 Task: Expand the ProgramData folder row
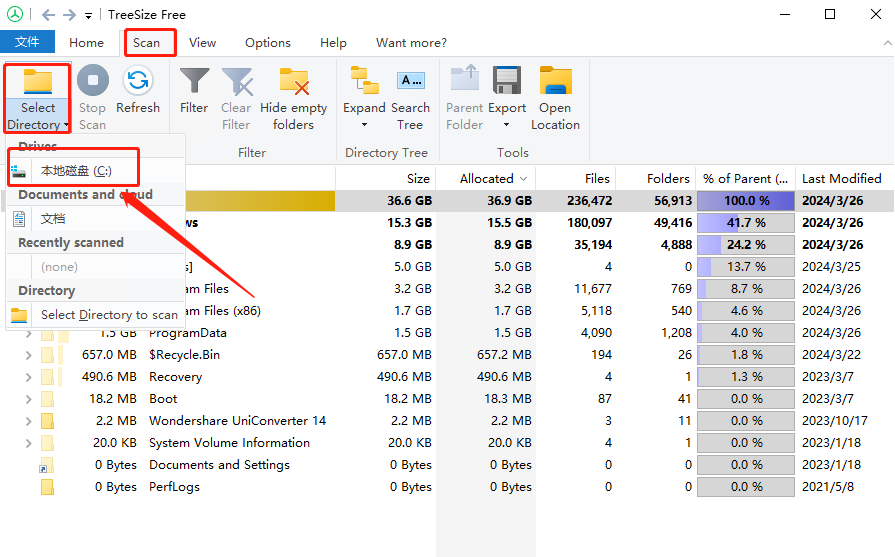pyautogui.click(x=28, y=333)
